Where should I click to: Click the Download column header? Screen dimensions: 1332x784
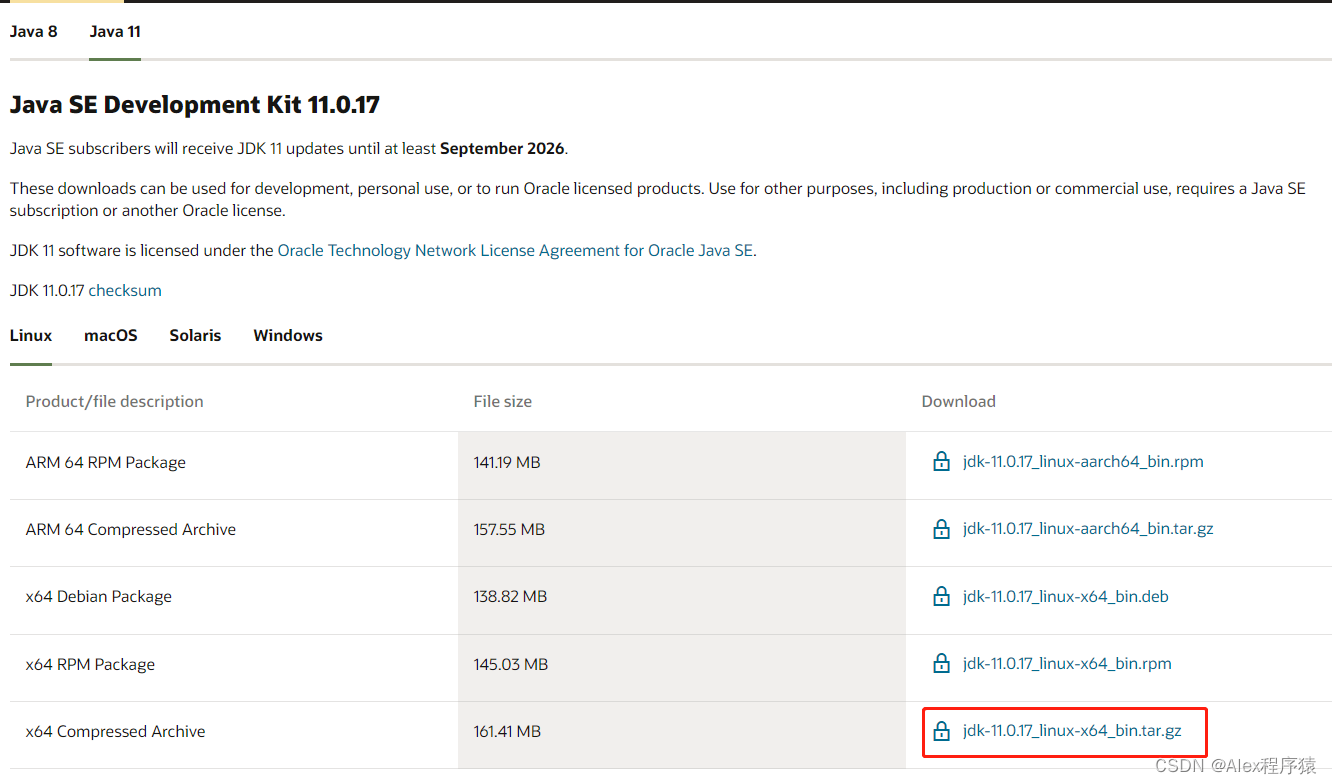959,401
